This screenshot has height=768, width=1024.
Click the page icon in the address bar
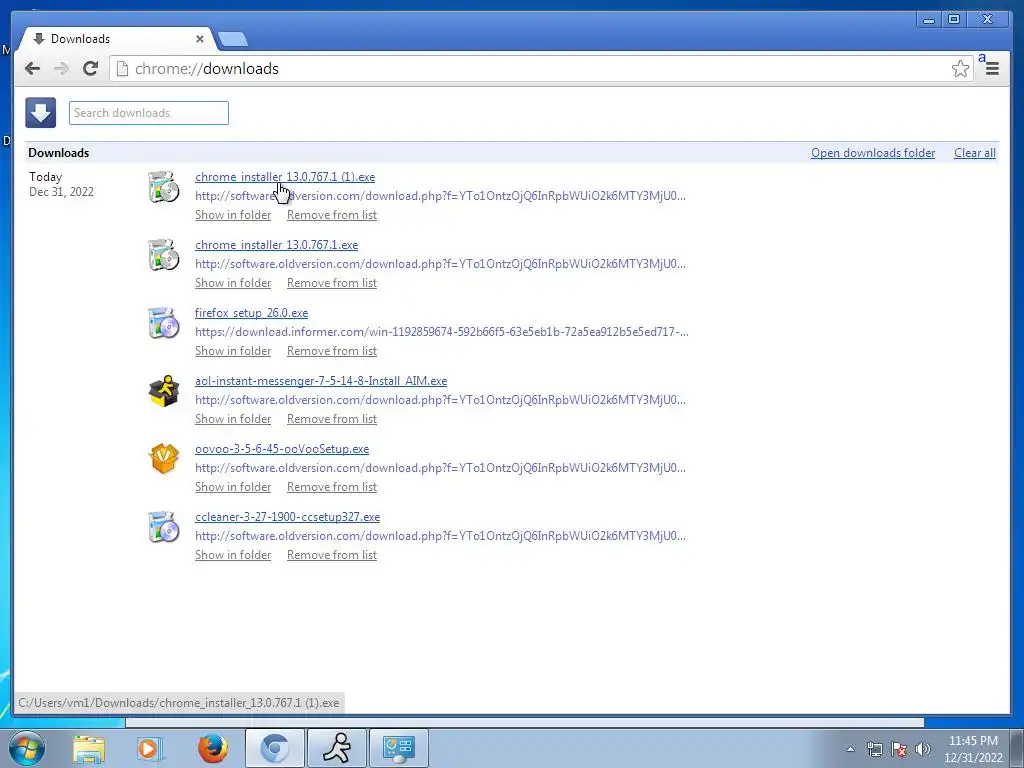[122, 69]
